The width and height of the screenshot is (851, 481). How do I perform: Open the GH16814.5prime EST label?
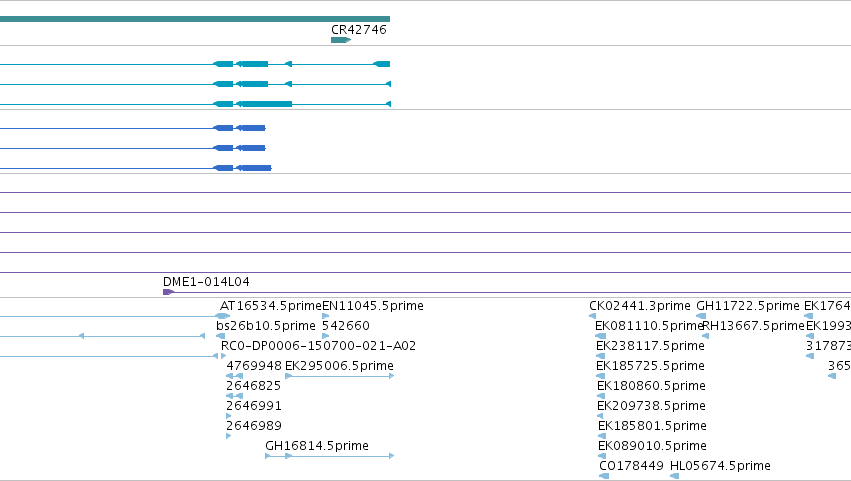(317, 446)
